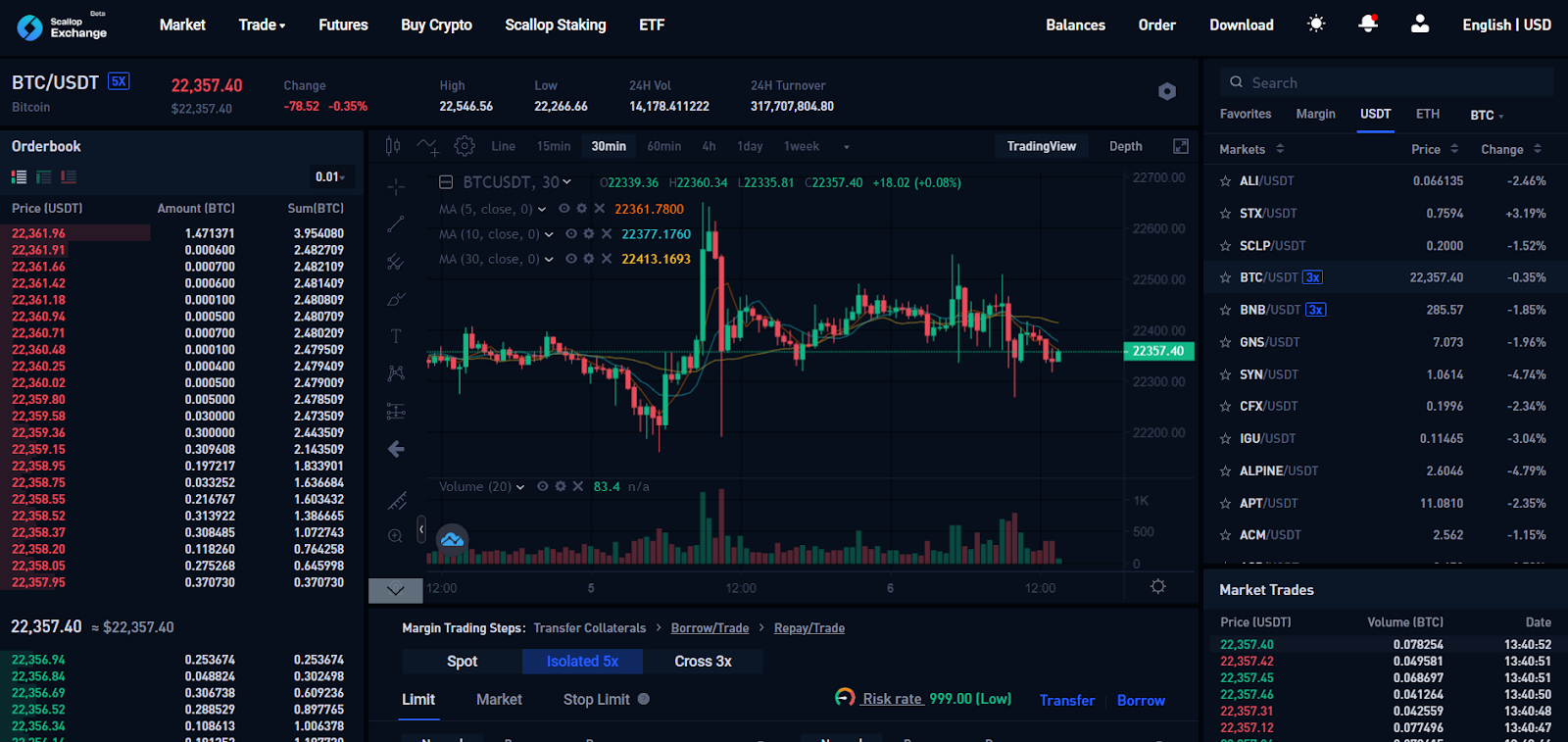Hide the MA 10 indicator
1568x742 pixels.
[x=571, y=234]
